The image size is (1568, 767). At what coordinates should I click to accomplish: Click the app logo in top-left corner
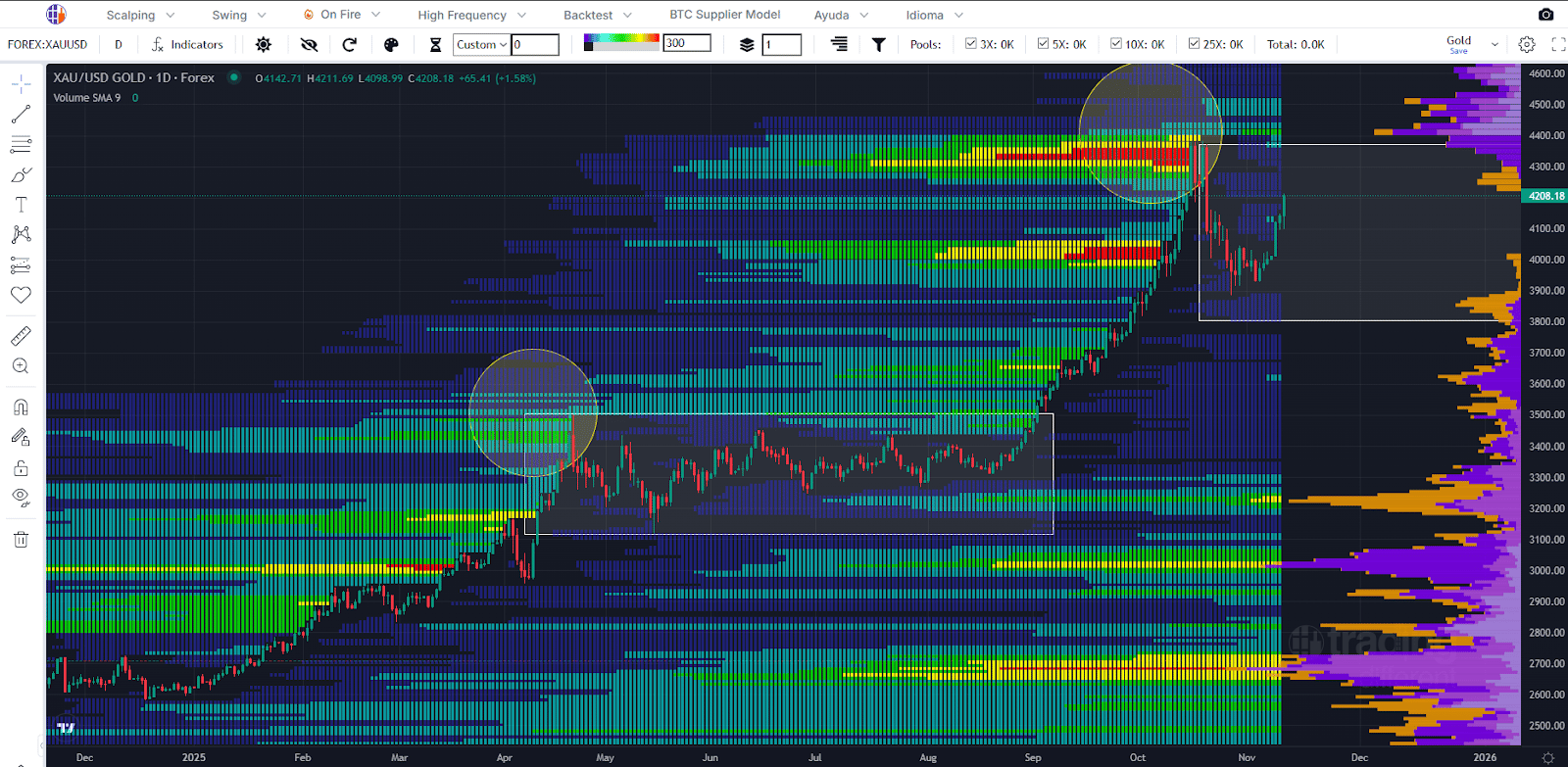pos(56,15)
